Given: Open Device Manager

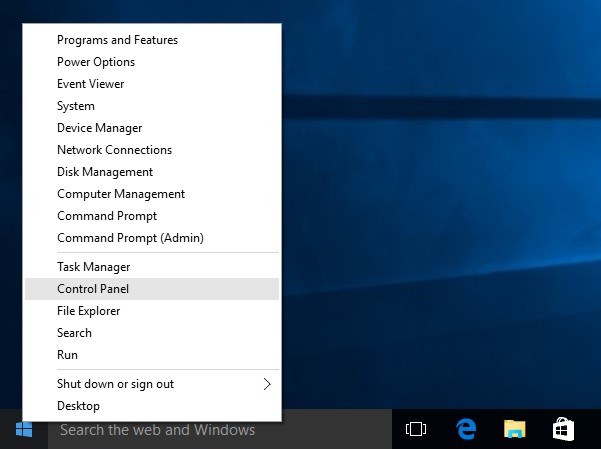Looking at the screenshot, I should [152, 128].
